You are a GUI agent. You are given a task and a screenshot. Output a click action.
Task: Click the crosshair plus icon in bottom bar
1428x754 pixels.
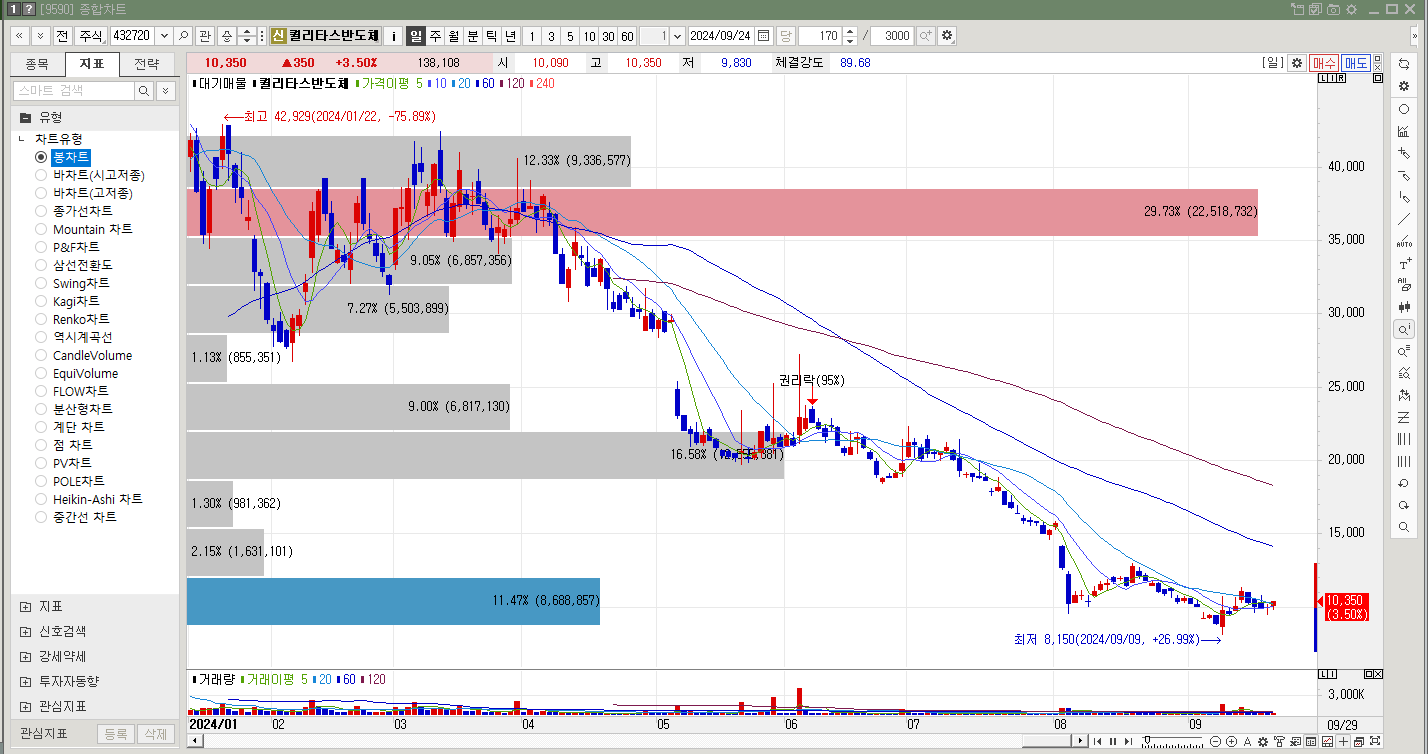(x=1344, y=741)
